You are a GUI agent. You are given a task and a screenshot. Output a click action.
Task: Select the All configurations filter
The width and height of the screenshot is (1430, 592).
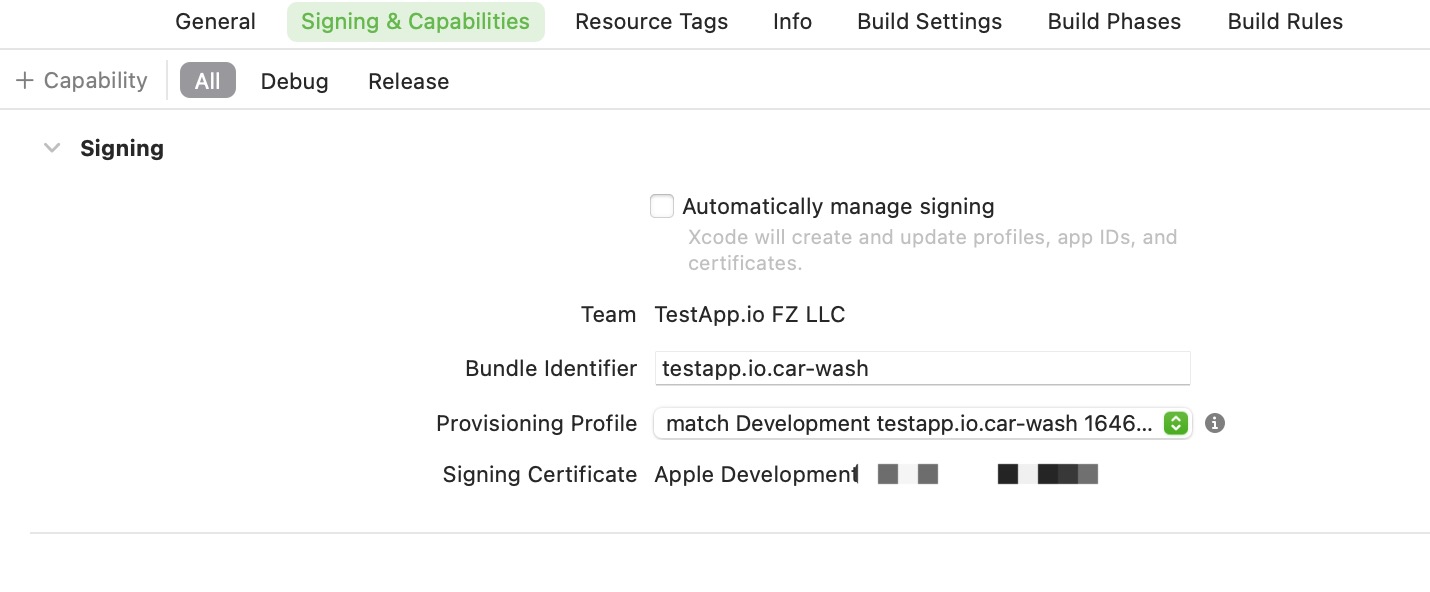tap(207, 80)
